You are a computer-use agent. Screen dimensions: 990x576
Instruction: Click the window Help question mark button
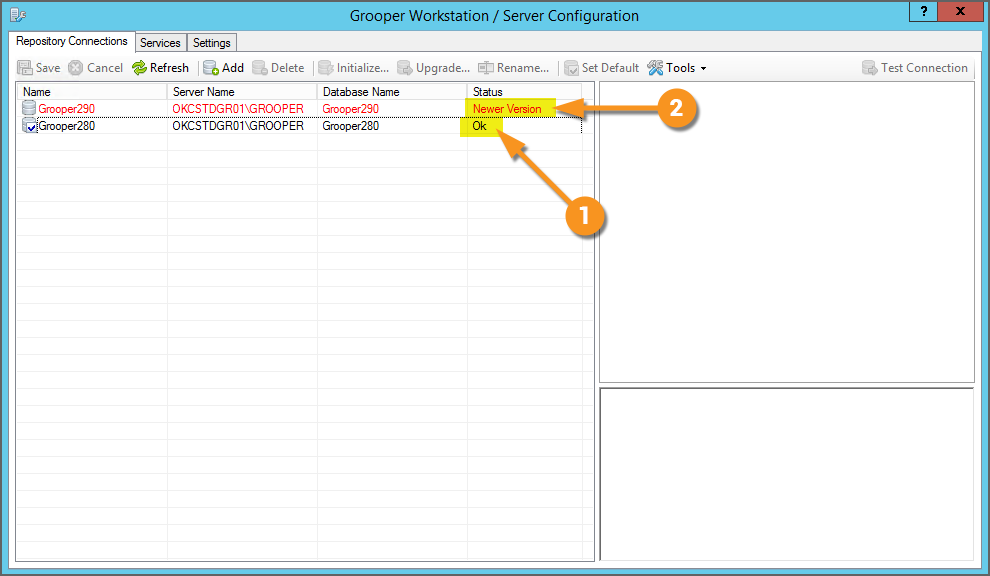pos(924,11)
